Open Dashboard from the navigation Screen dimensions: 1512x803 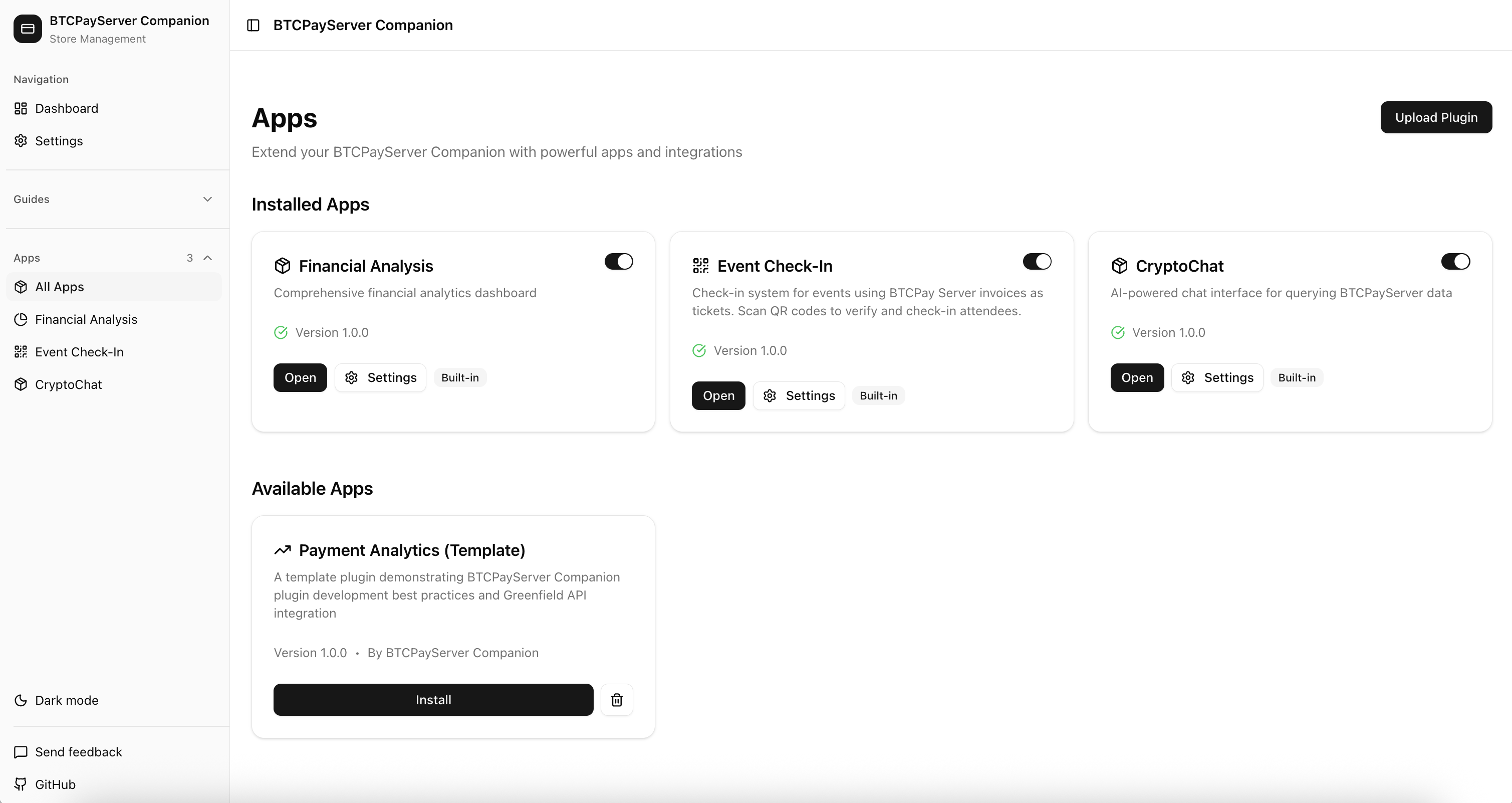(x=66, y=109)
